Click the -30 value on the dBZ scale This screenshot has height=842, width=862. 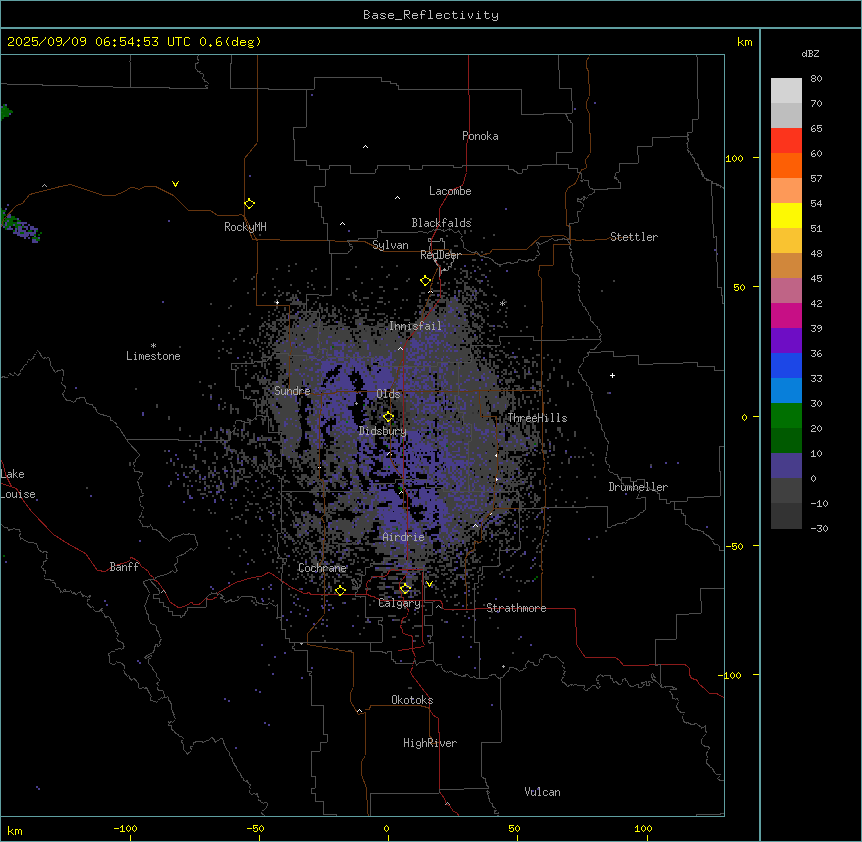pos(819,528)
